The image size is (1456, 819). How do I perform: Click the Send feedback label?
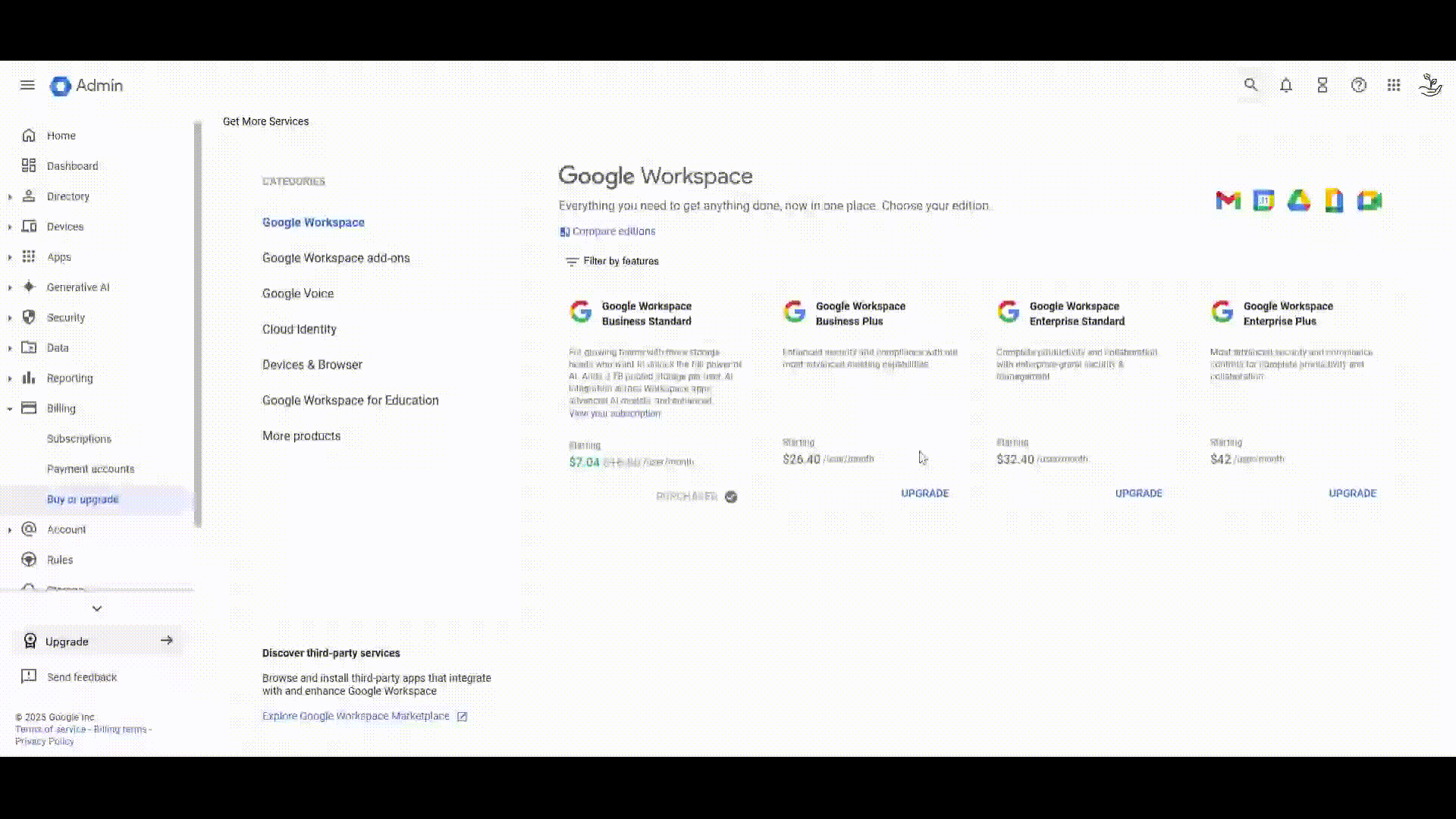82,678
